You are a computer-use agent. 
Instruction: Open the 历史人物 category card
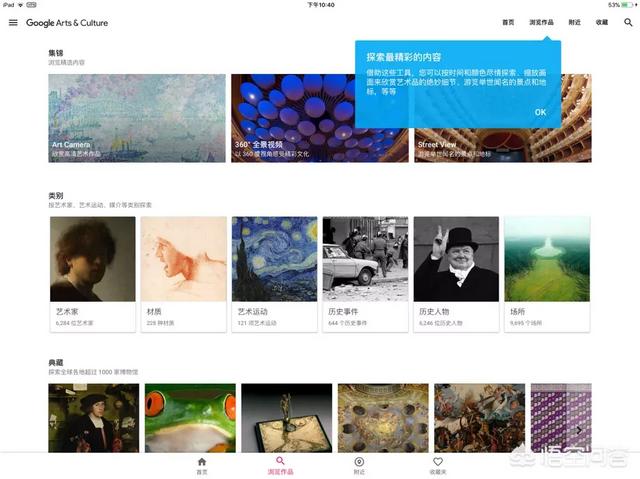point(456,274)
